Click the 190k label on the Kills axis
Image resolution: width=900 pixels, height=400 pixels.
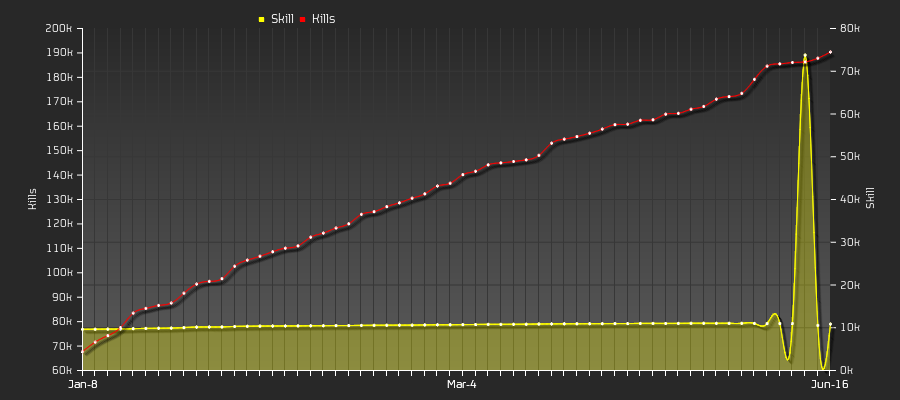pyautogui.click(x=58, y=53)
